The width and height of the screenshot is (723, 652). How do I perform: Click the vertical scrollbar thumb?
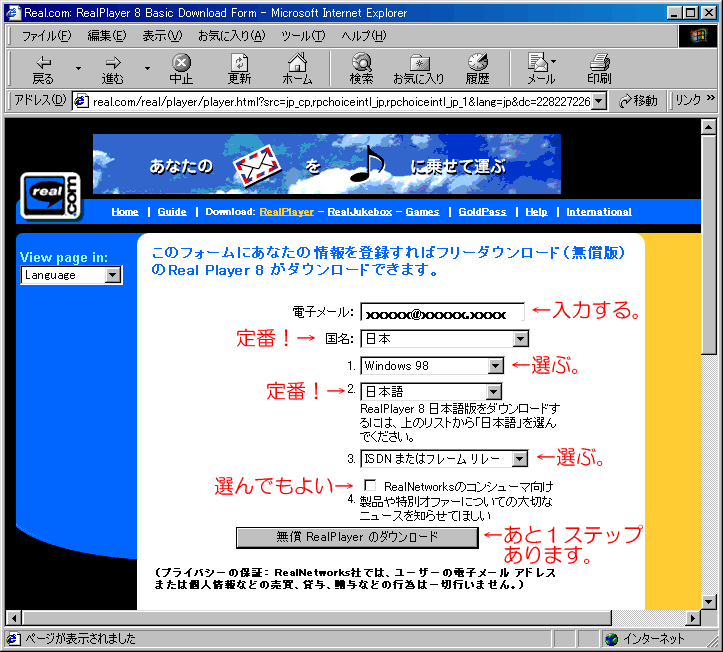pyautogui.click(x=709, y=244)
